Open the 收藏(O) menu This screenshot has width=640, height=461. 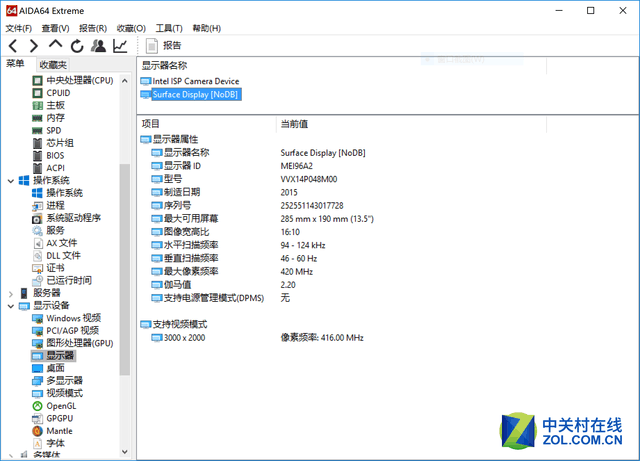coord(131,28)
